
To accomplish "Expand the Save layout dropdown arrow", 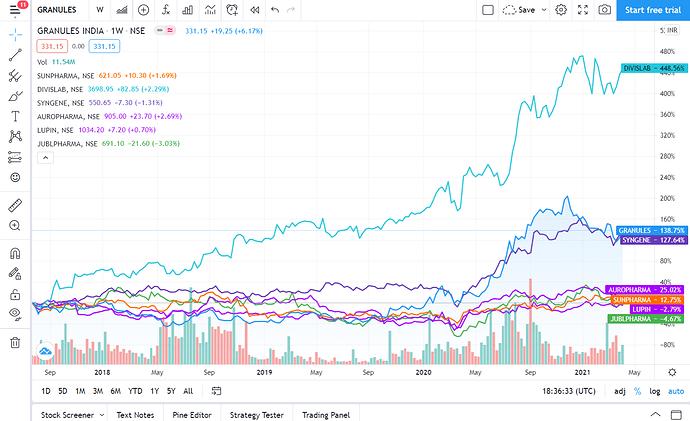I will (x=543, y=10).
